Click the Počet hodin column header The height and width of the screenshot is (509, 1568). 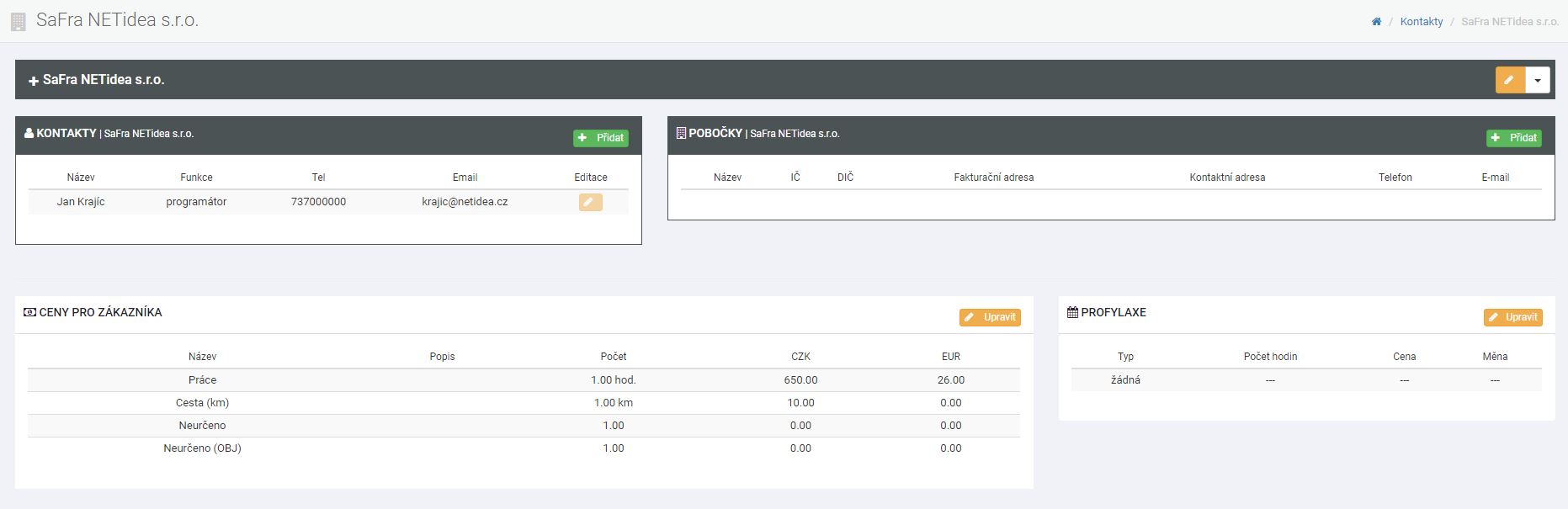(x=1270, y=357)
